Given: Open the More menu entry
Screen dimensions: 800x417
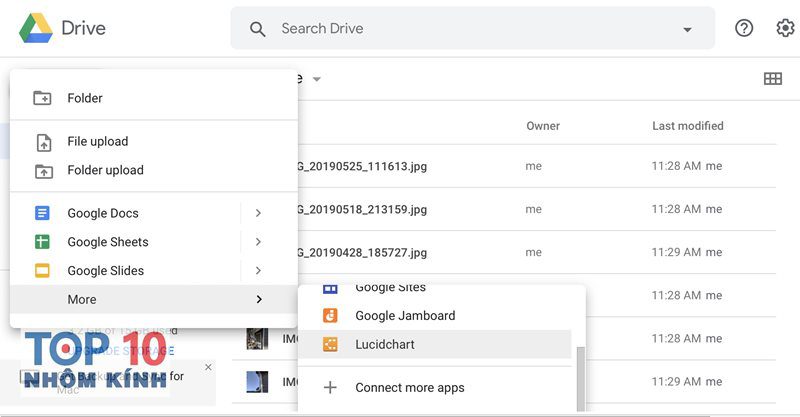Looking at the screenshot, I should point(154,299).
